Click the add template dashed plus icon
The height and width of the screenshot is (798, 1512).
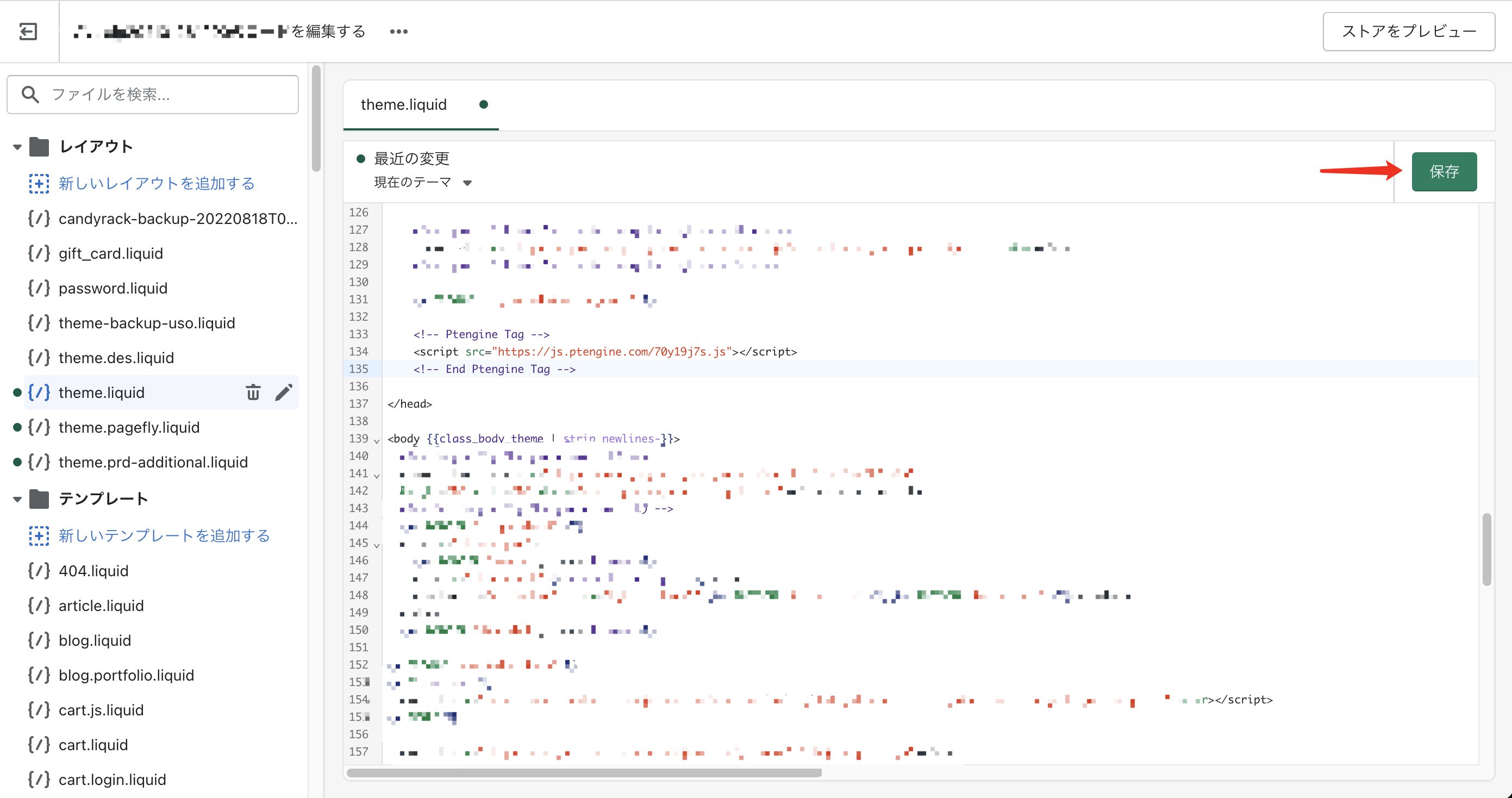[x=39, y=535]
